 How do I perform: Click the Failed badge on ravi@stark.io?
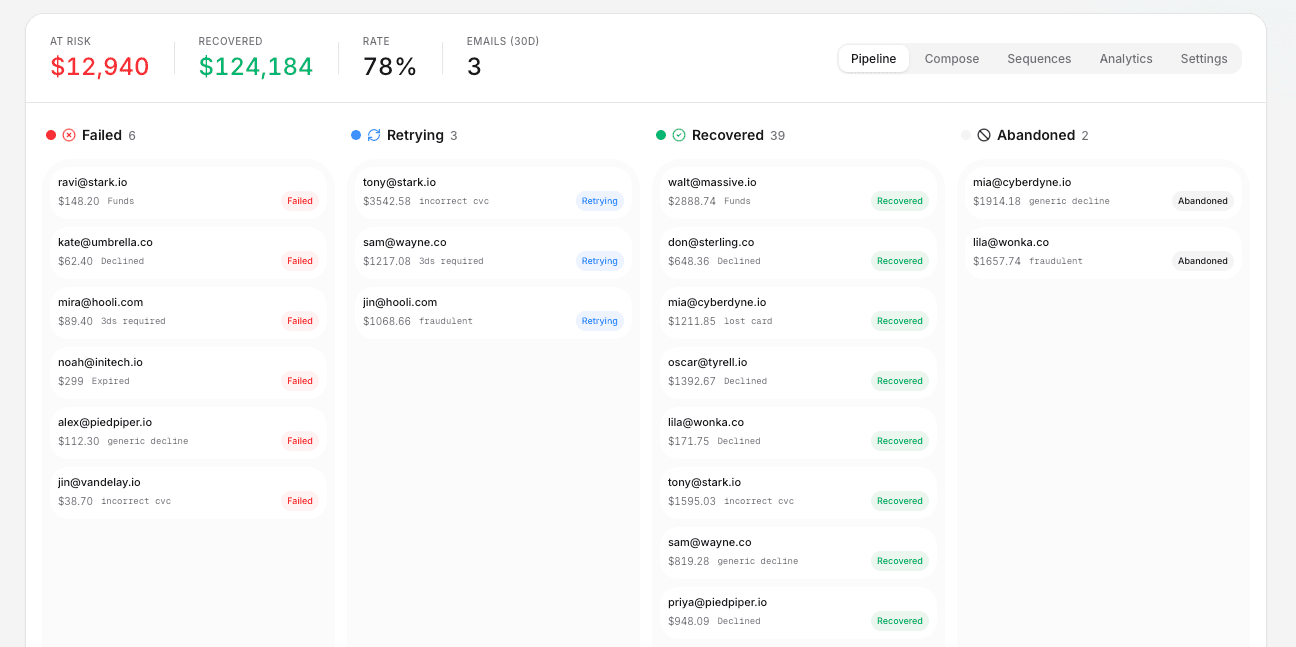tap(300, 201)
